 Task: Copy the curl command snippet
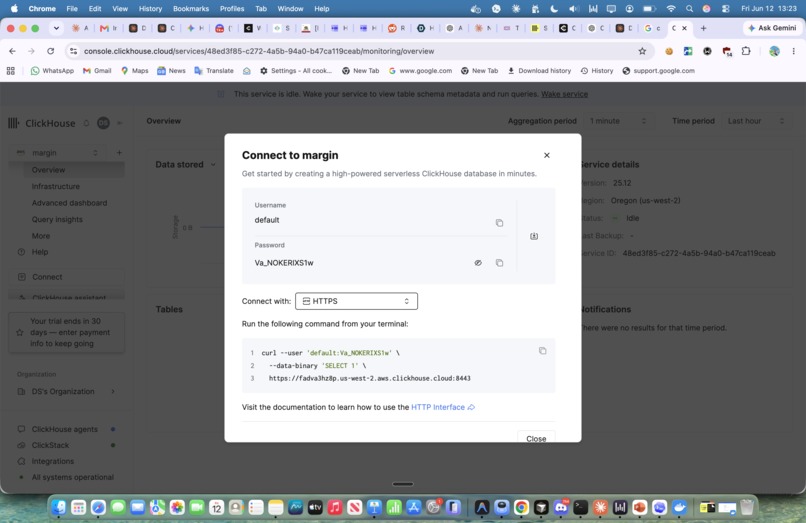pyautogui.click(x=542, y=351)
